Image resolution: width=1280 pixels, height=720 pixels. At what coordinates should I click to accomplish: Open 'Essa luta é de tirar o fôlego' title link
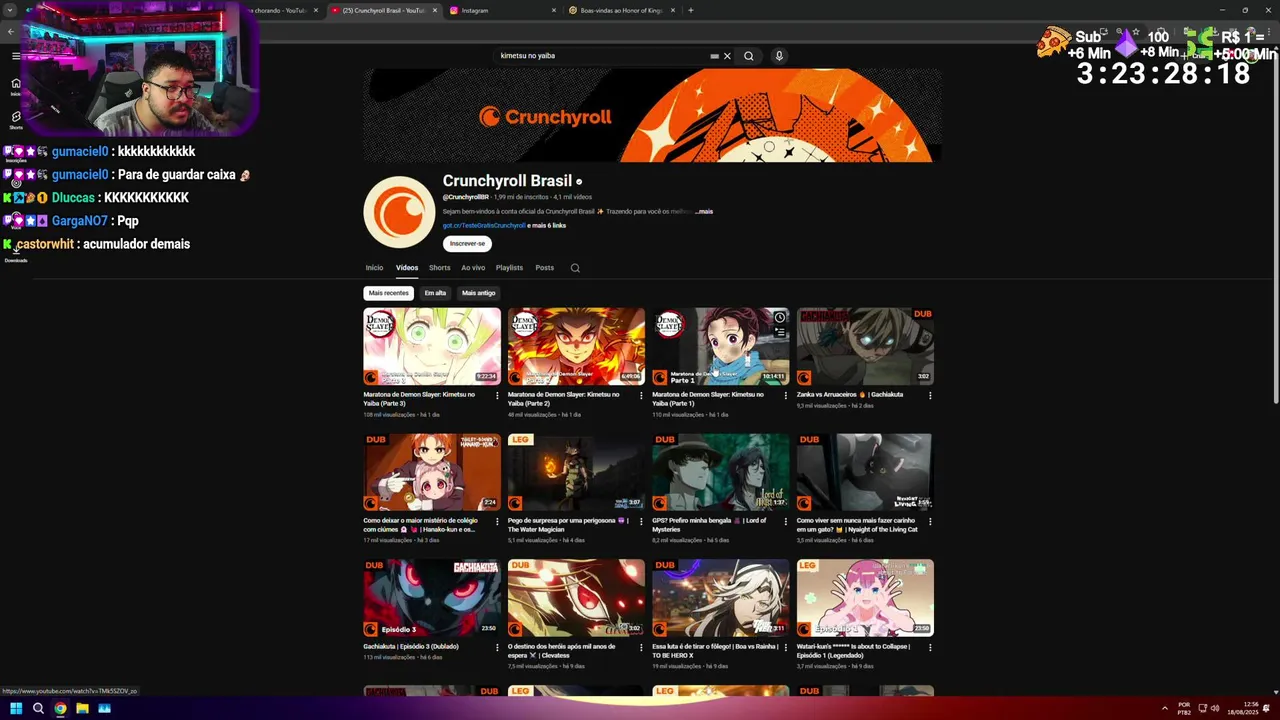pos(715,651)
